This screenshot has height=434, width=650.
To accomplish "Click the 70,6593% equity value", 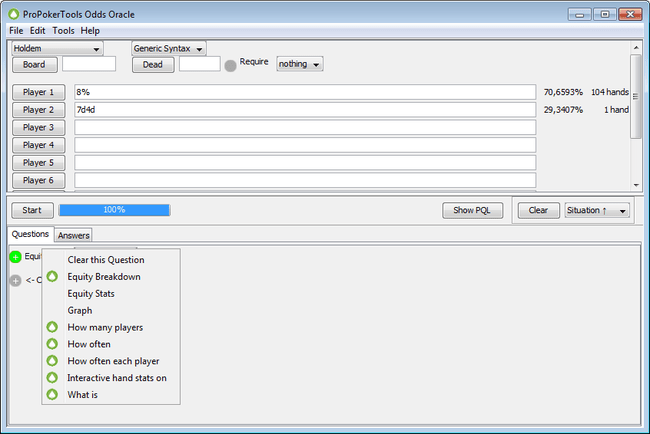I will click(x=563, y=92).
